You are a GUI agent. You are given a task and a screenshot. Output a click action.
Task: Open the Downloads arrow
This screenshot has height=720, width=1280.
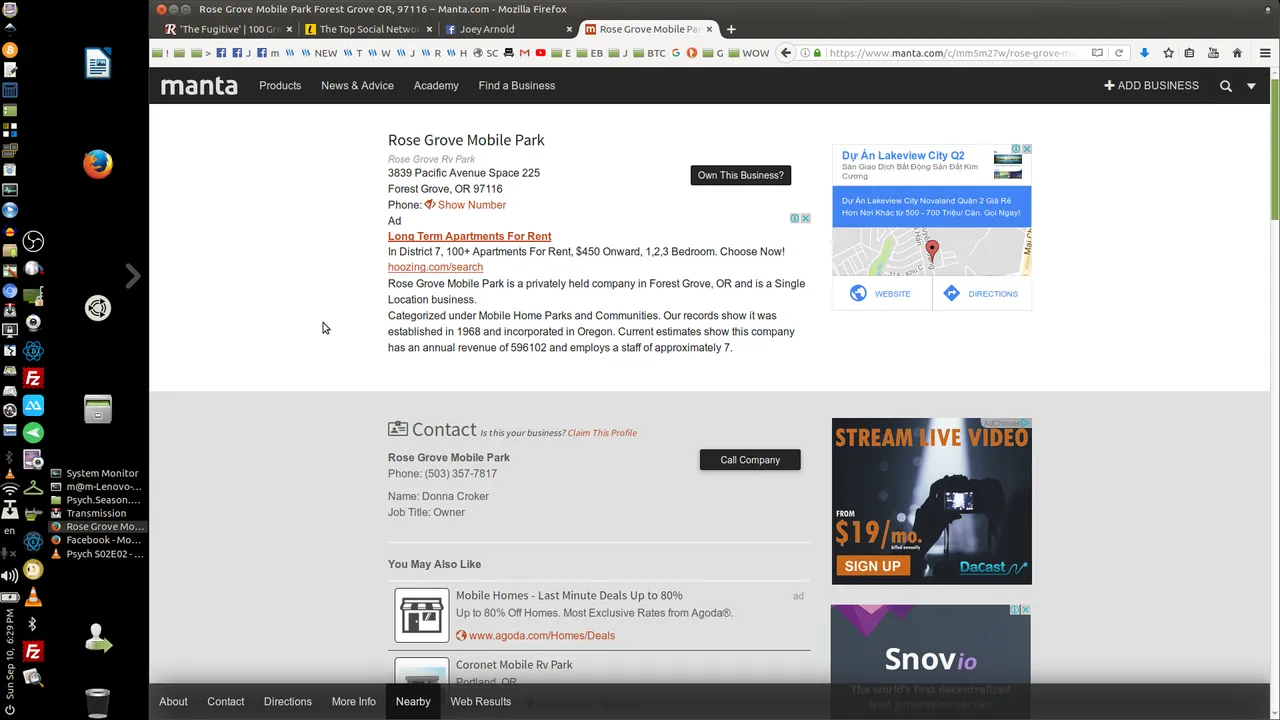tap(1144, 53)
